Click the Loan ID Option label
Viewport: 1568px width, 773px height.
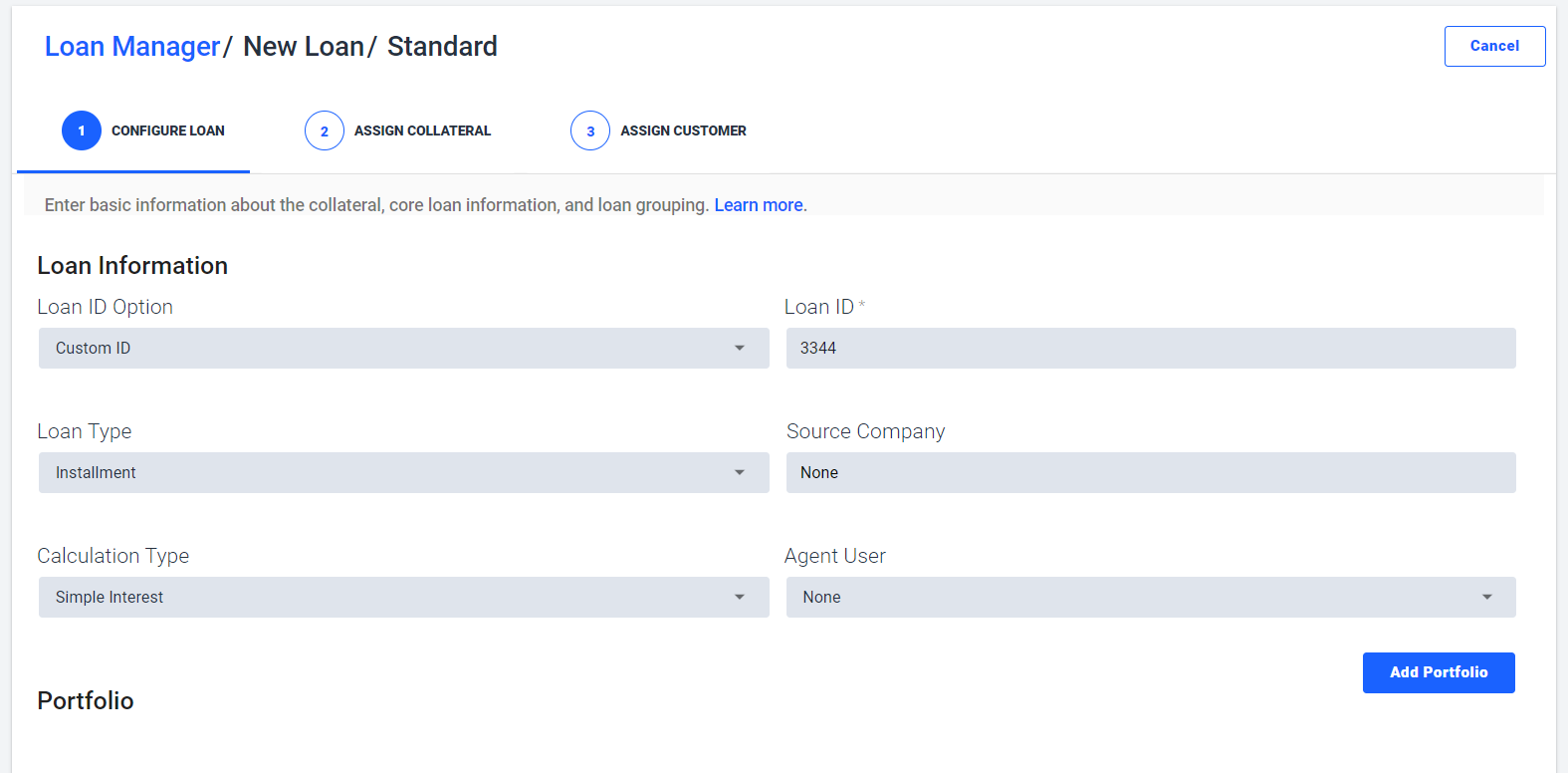(x=105, y=307)
